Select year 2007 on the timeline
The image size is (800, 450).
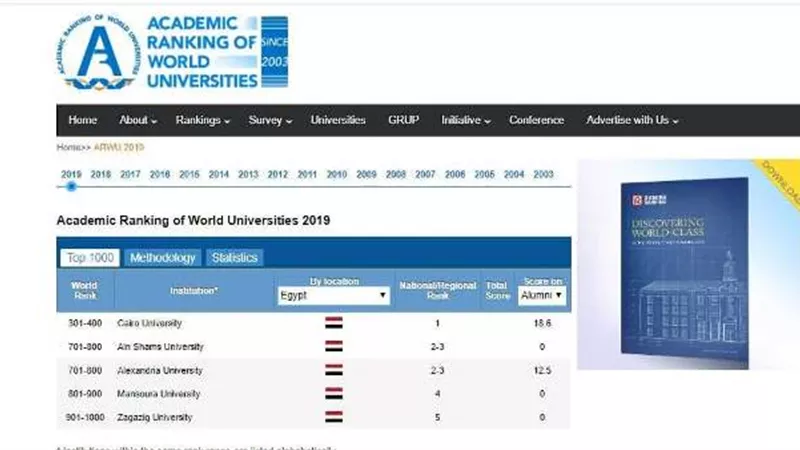[x=426, y=174]
